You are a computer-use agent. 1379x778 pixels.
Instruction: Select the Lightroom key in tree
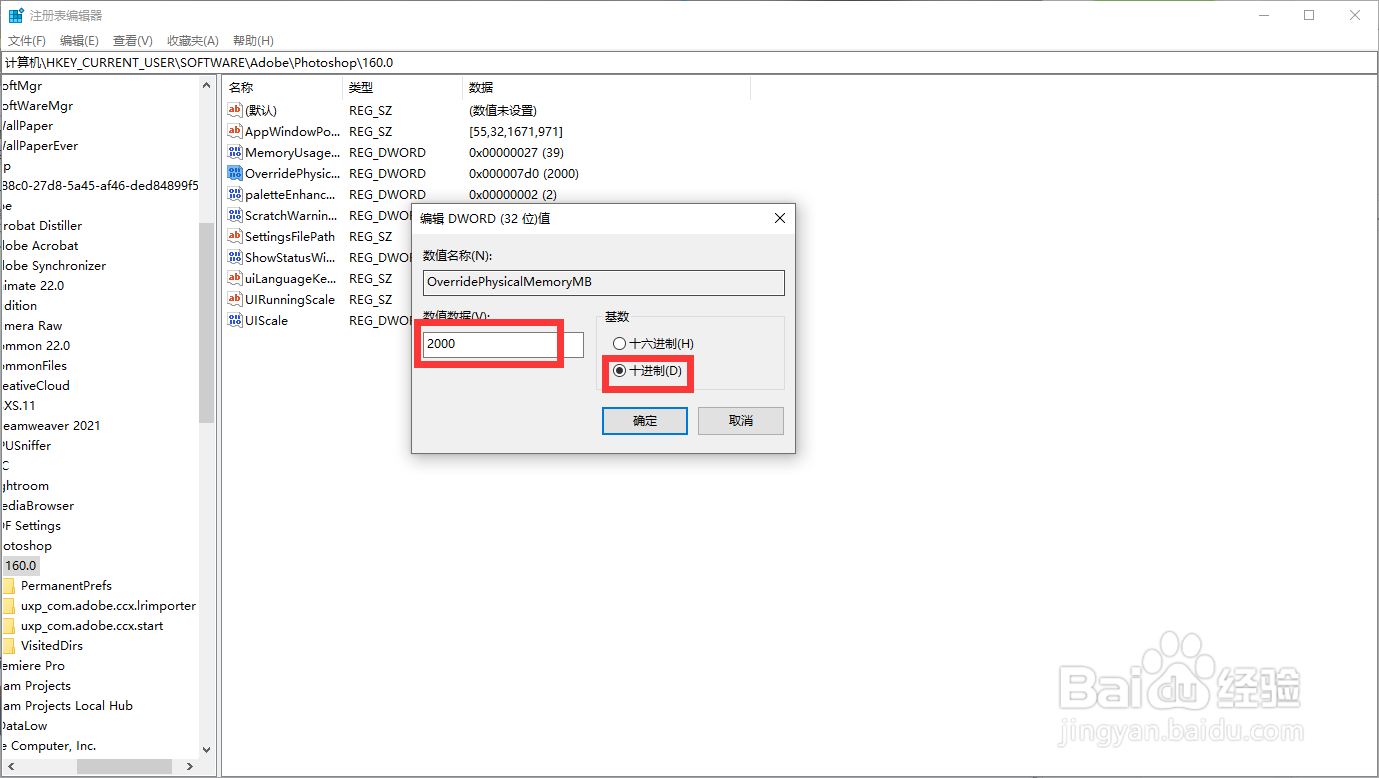click(24, 486)
